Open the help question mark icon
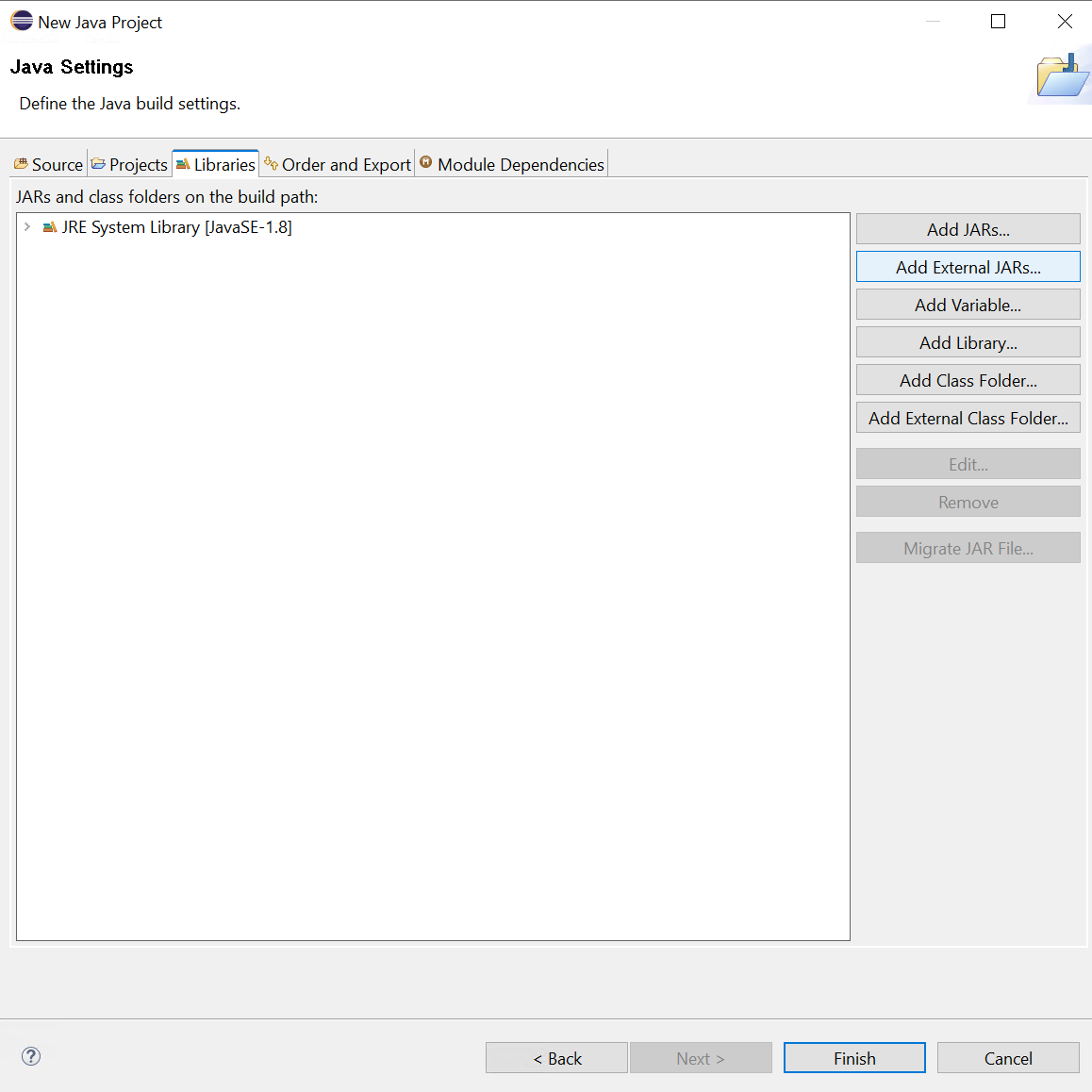Screen dimensions: 1092x1092 31,1056
